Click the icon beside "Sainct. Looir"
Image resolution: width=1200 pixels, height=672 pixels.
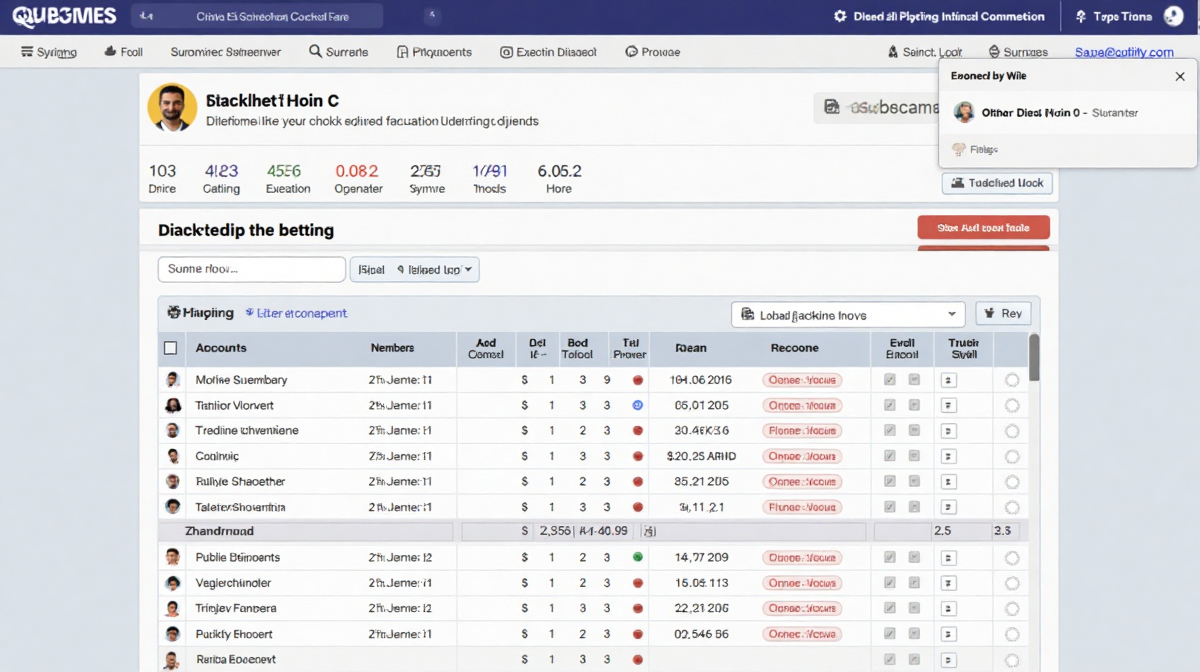pyautogui.click(x=893, y=52)
